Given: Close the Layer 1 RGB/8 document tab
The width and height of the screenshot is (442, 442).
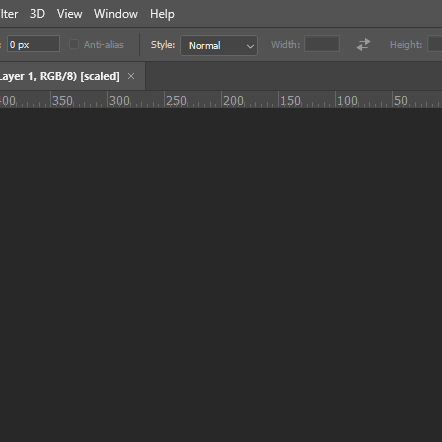Looking at the screenshot, I should click(x=131, y=76).
